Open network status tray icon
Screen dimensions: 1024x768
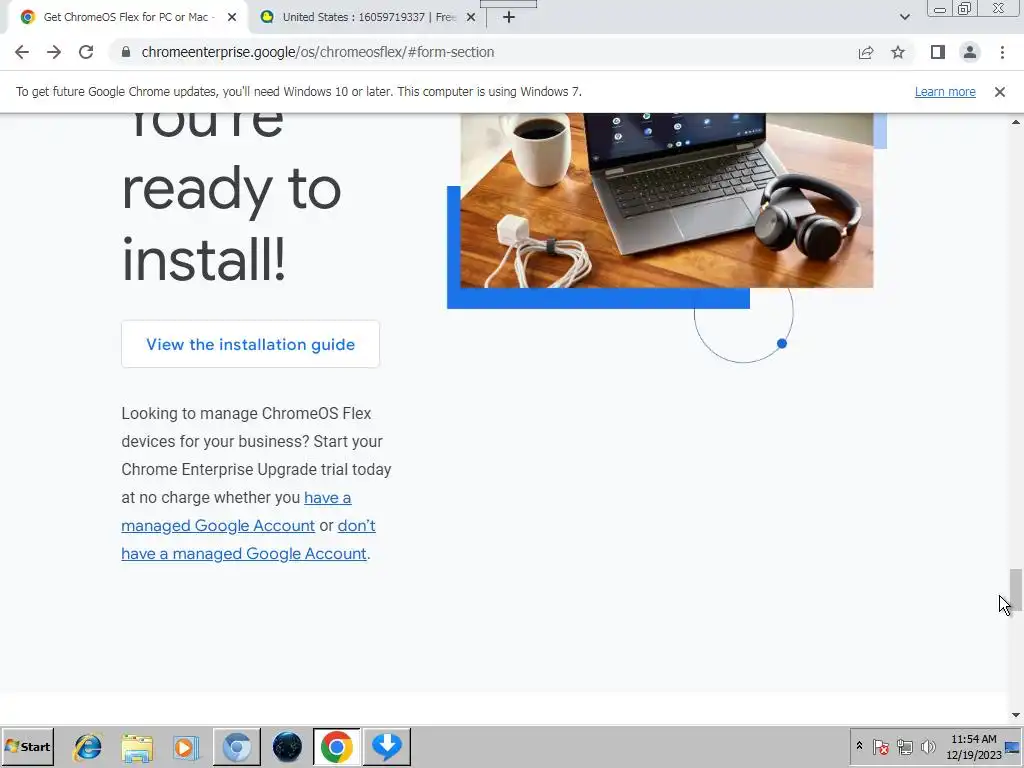tap(904, 746)
